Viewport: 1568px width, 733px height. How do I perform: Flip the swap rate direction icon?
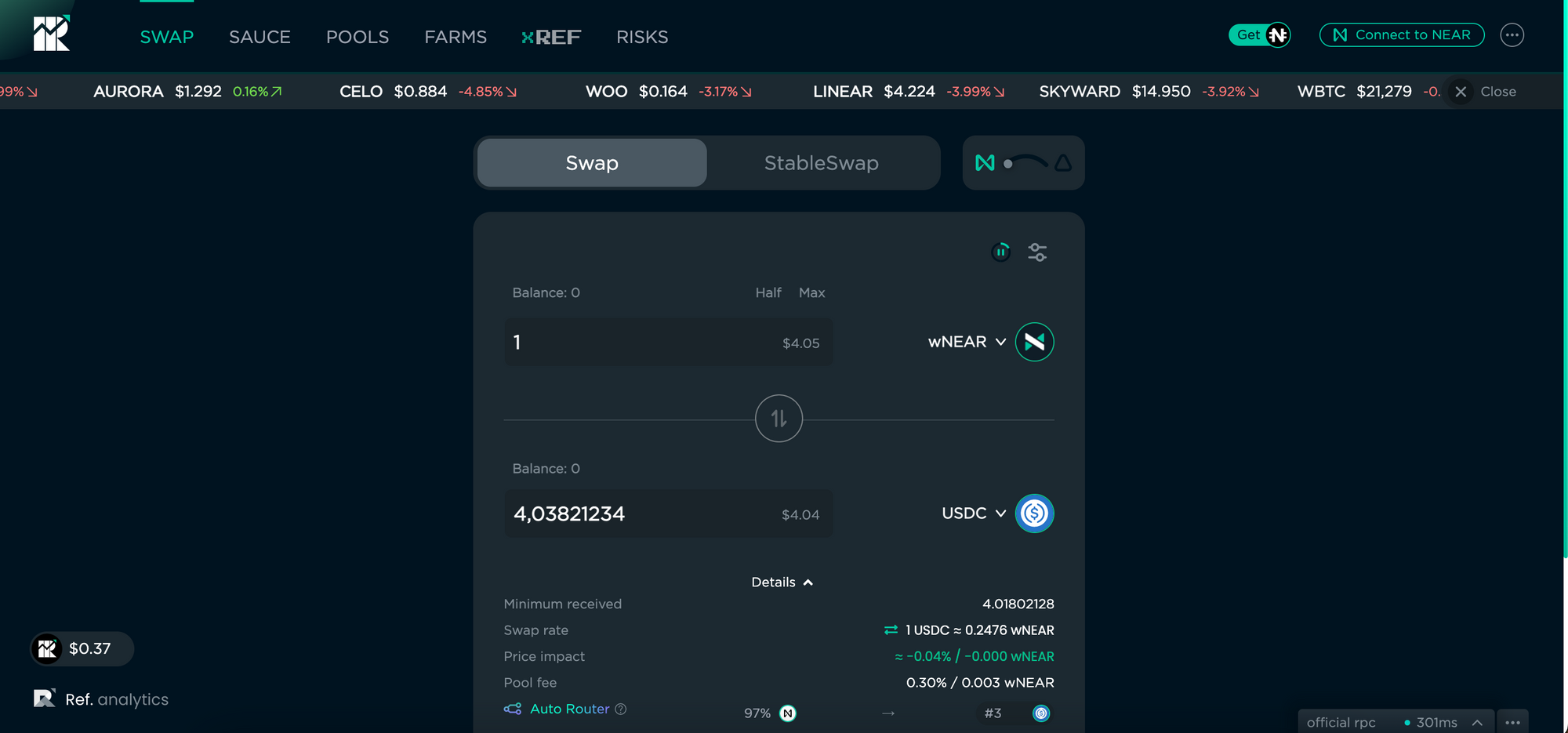click(891, 630)
